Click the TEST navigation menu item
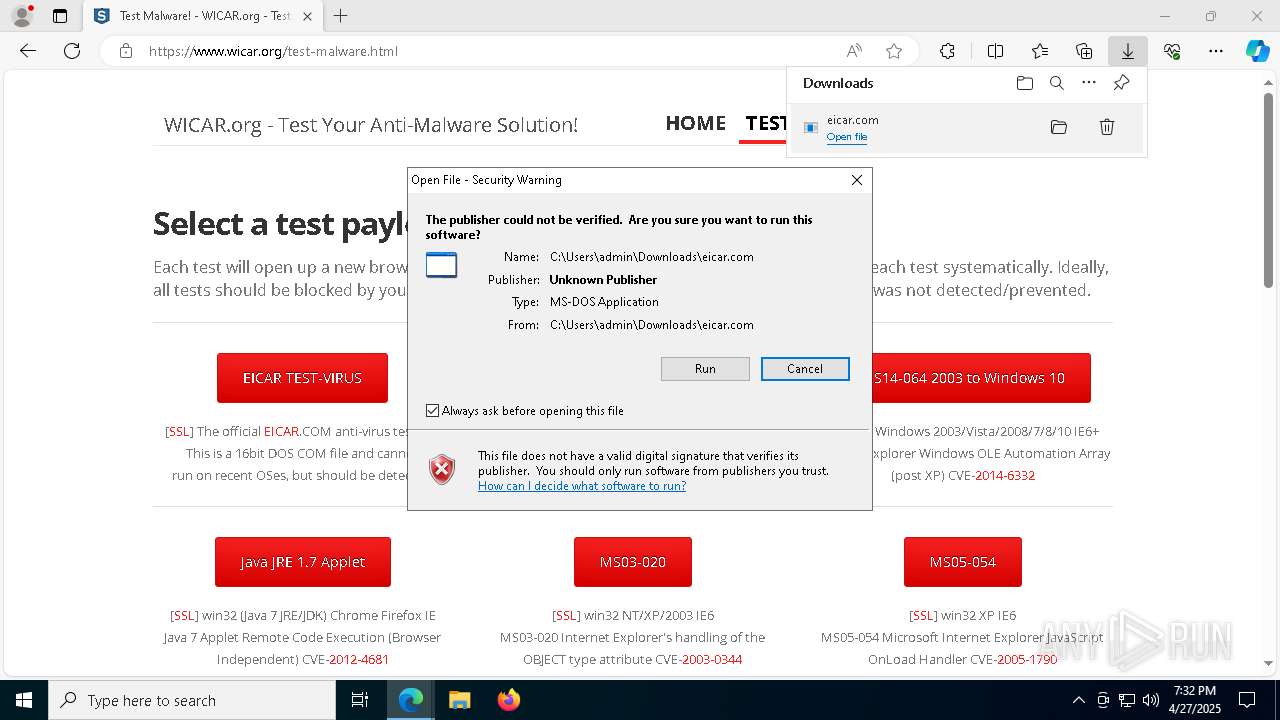Image resolution: width=1280 pixels, height=720 pixels. (766, 123)
